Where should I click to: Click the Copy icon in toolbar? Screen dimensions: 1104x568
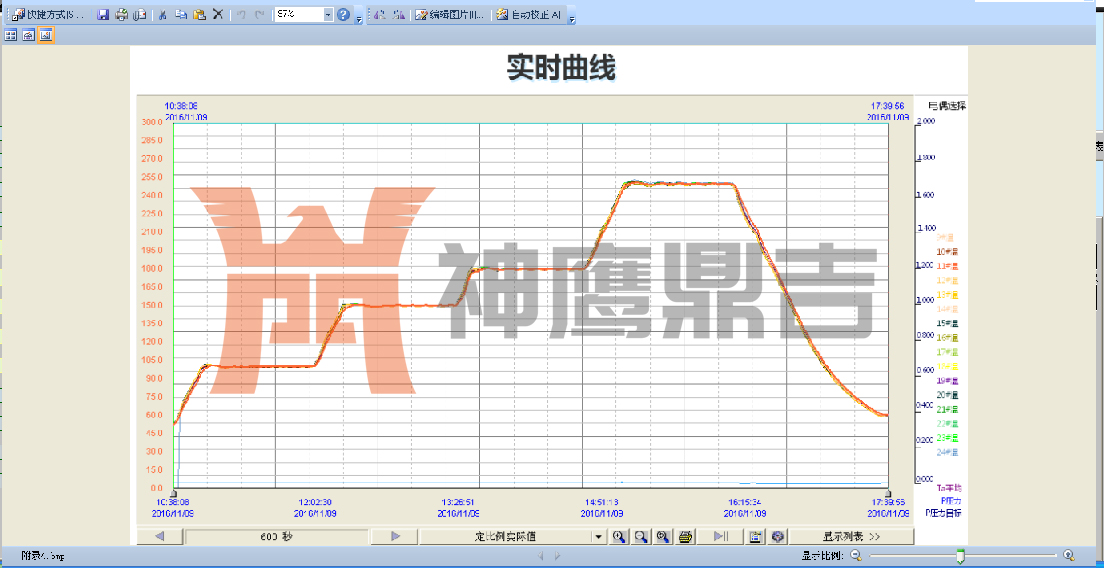[x=181, y=14]
